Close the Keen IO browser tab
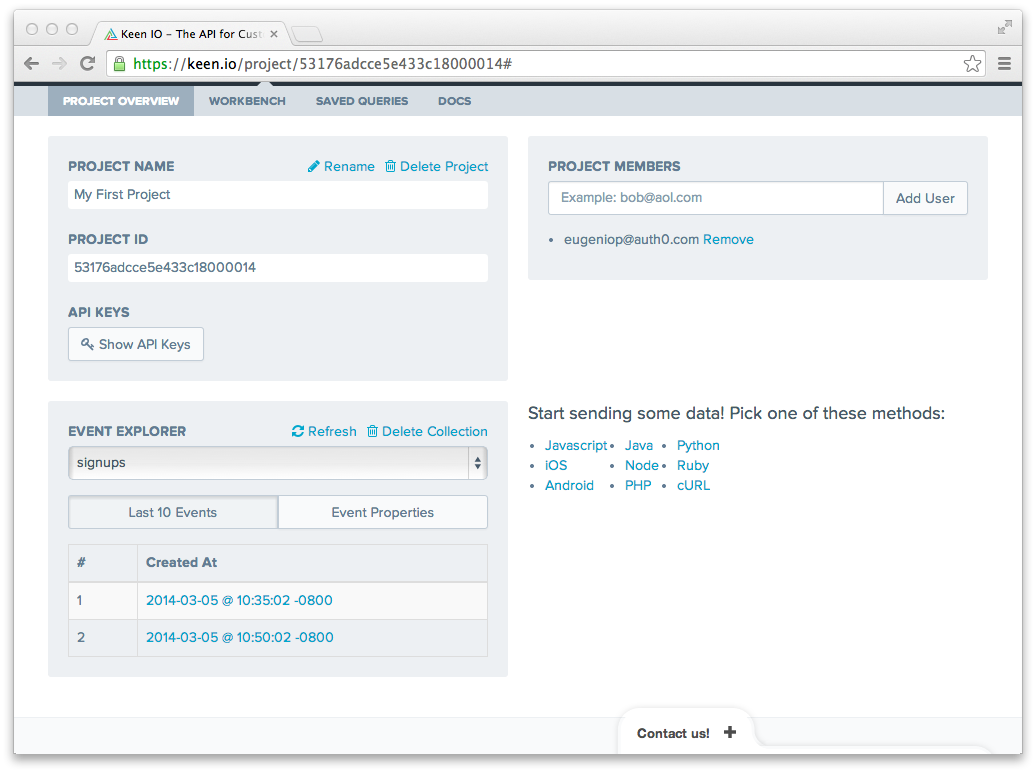The width and height of the screenshot is (1036, 774). pyautogui.click(x=274, y=34)
